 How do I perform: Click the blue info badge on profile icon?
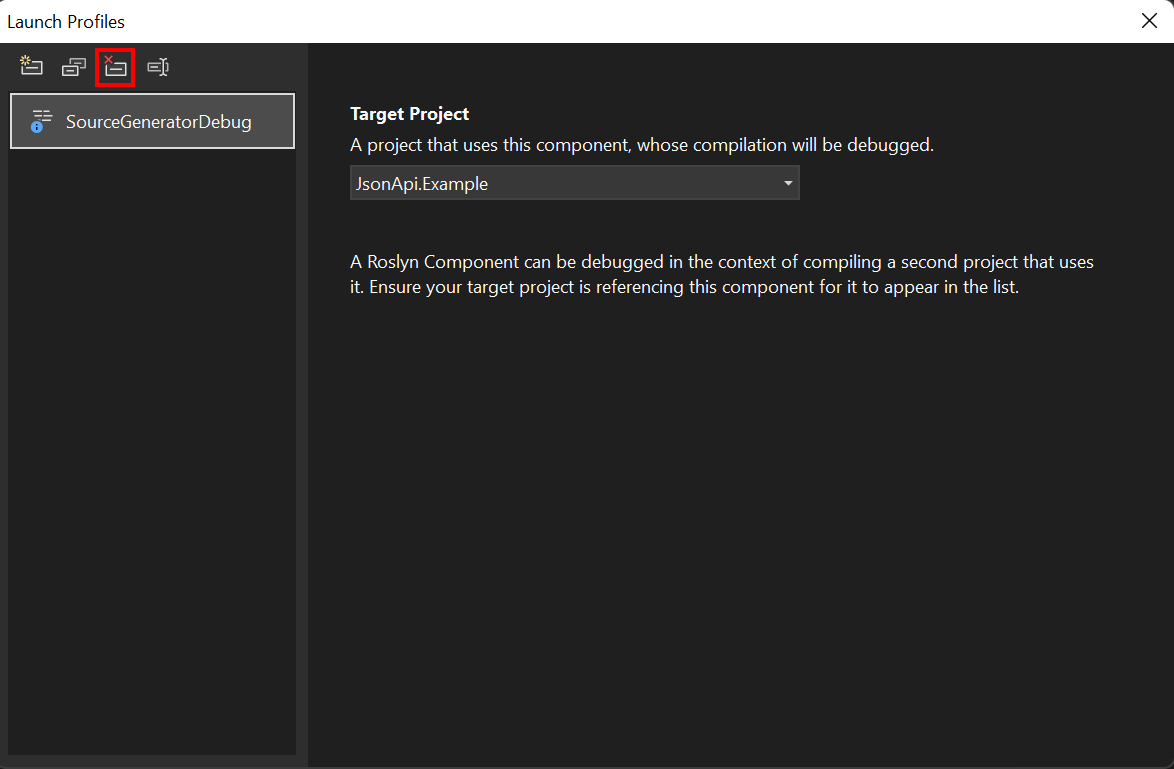coord(37,127)
